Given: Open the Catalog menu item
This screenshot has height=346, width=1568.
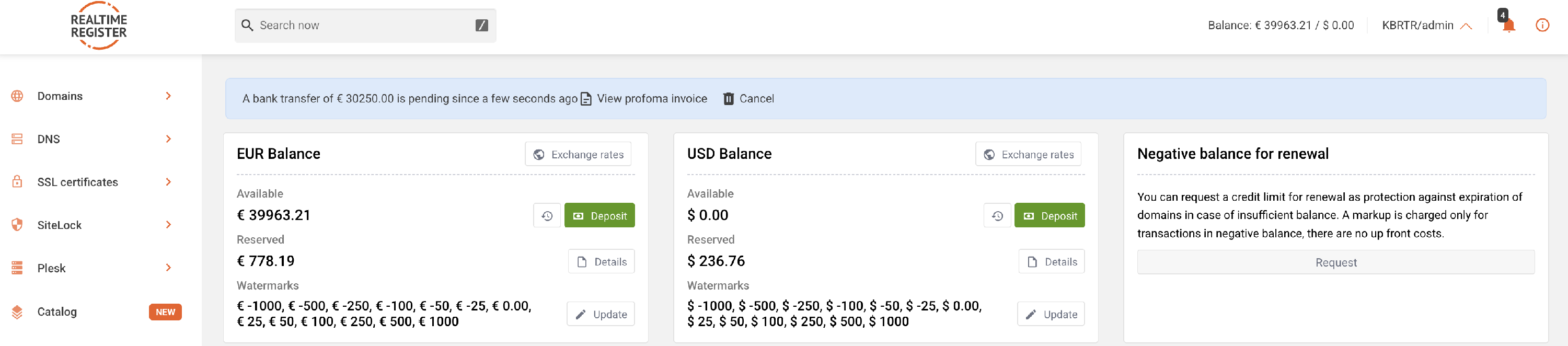Looking at the screenshot, I should click(x=57, y=312).
